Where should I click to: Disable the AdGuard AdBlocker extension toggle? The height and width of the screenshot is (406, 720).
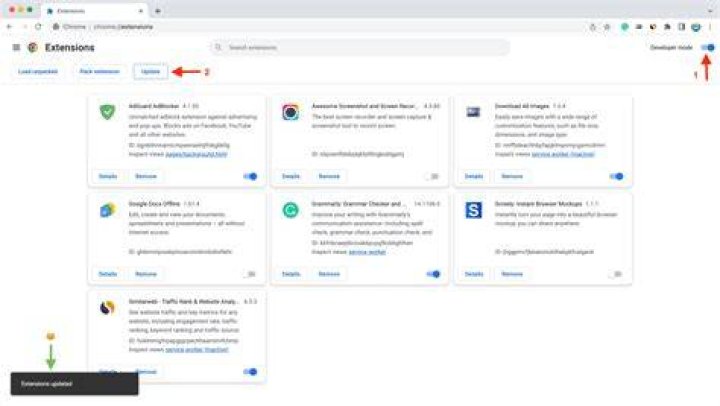(x=250, y=176)
